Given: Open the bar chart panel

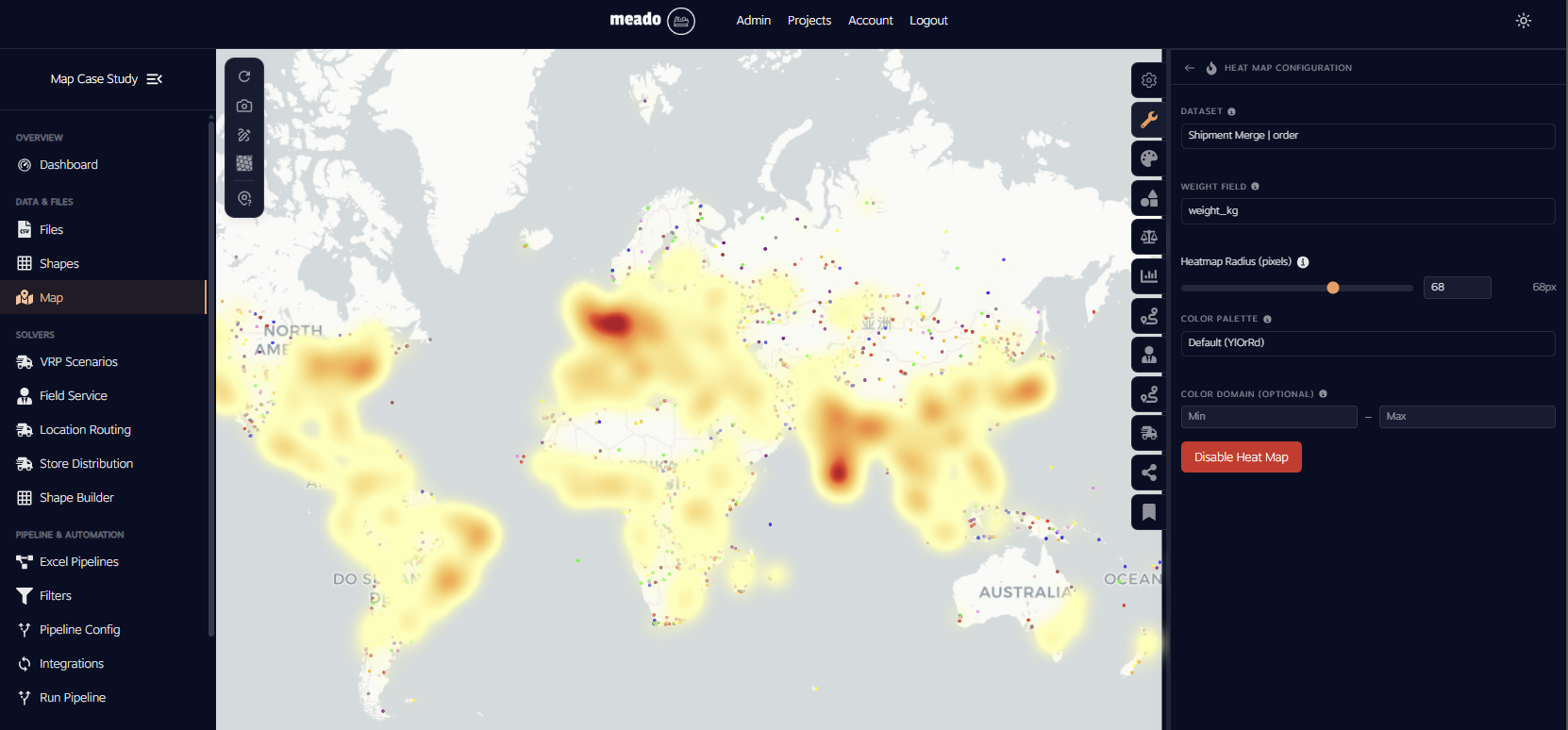Looking at the screenshot, I should [1148, 276].
